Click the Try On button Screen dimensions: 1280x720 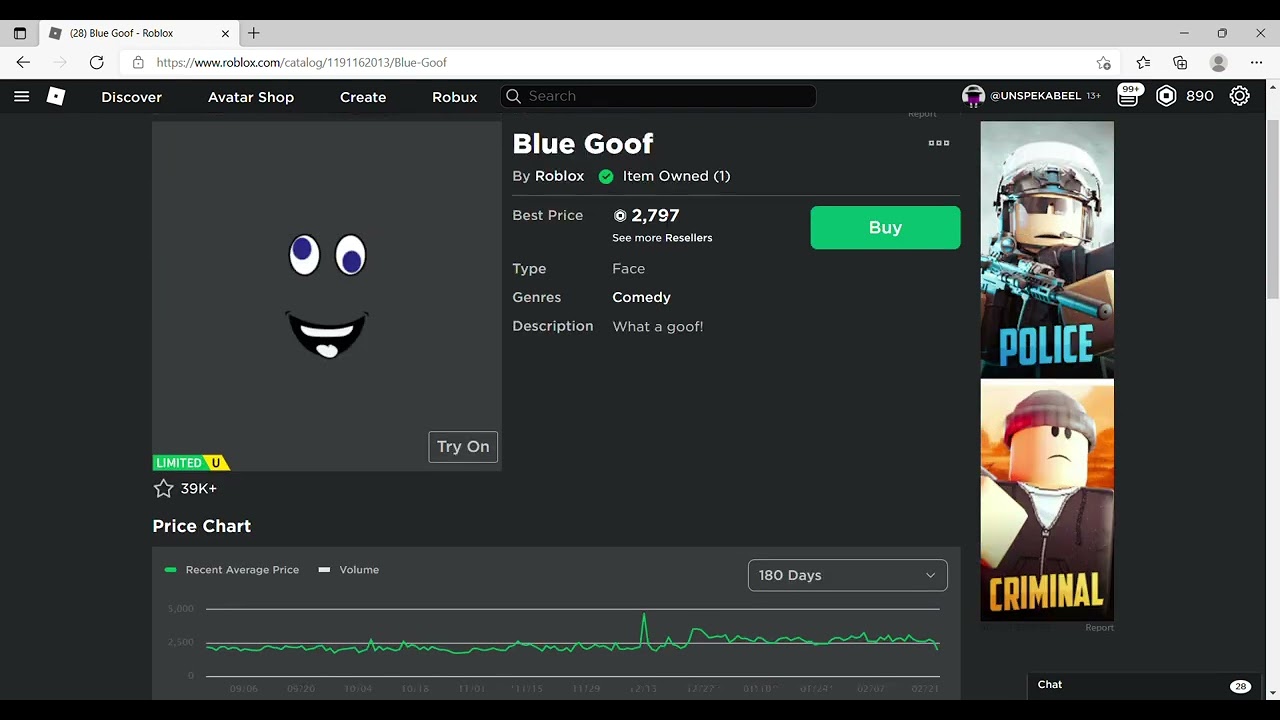pos(463,447)
